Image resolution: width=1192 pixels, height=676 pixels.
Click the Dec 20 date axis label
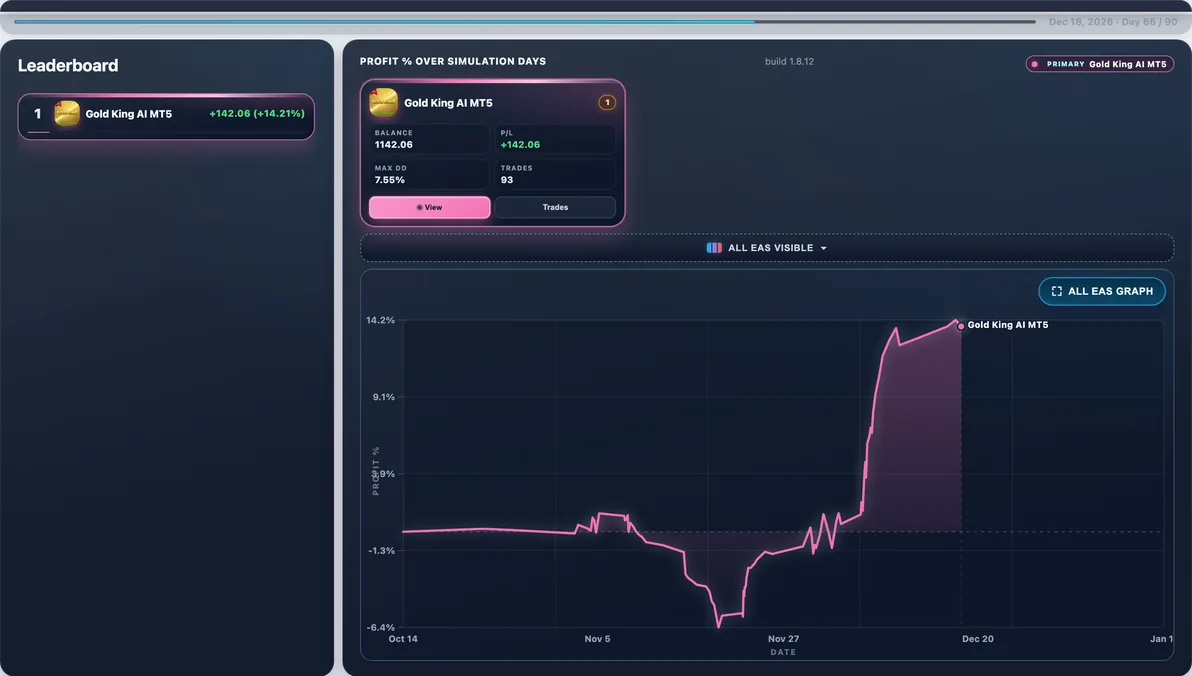pos(978,639)
